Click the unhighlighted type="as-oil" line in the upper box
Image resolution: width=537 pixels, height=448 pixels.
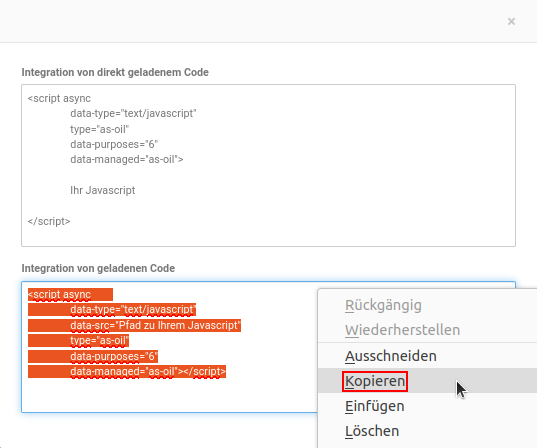pos(100,129)
